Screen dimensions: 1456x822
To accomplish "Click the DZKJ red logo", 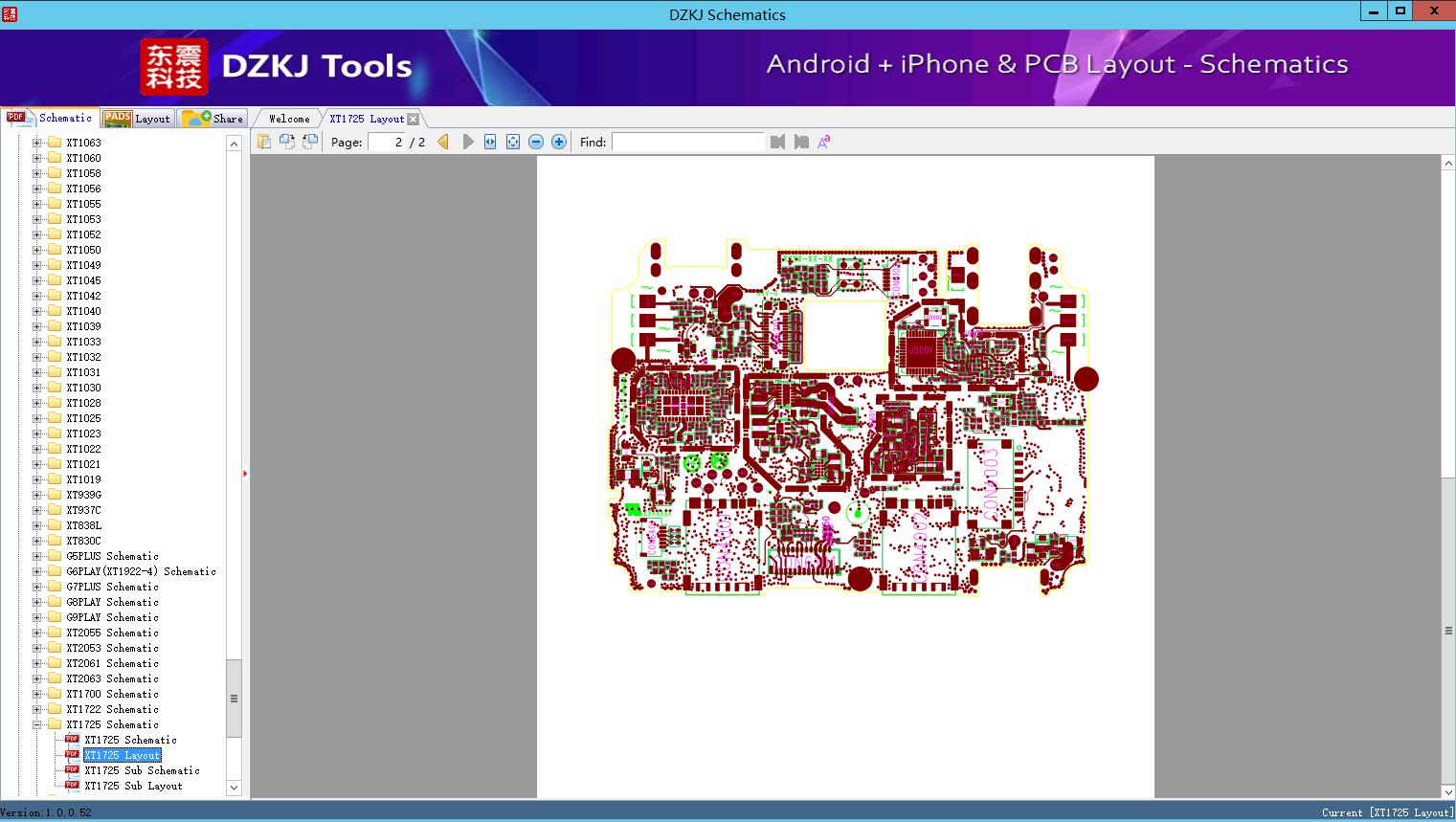I will click(174, 67).
